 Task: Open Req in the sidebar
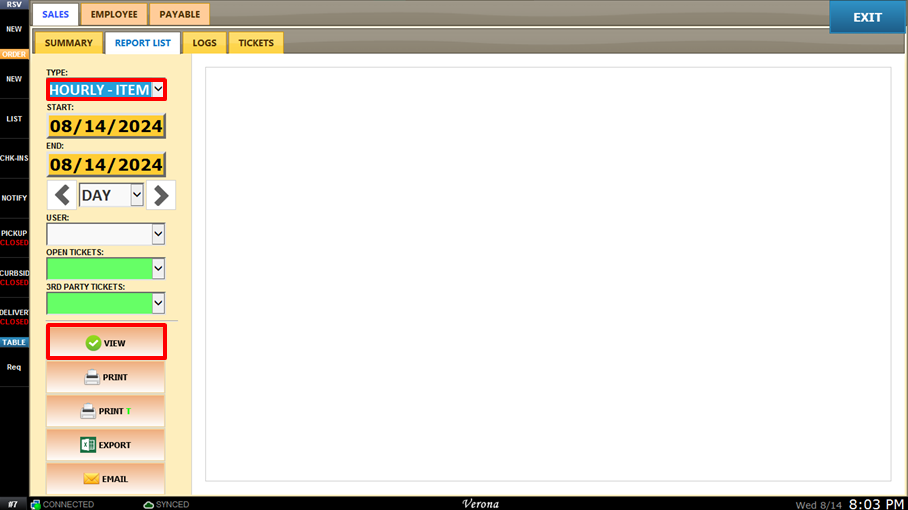[14, 367]
